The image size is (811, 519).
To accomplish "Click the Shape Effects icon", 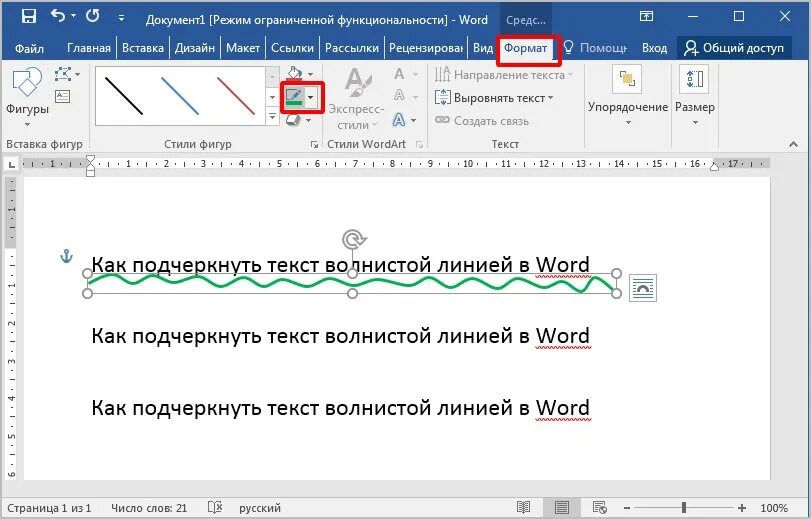I will pos(293,120).
